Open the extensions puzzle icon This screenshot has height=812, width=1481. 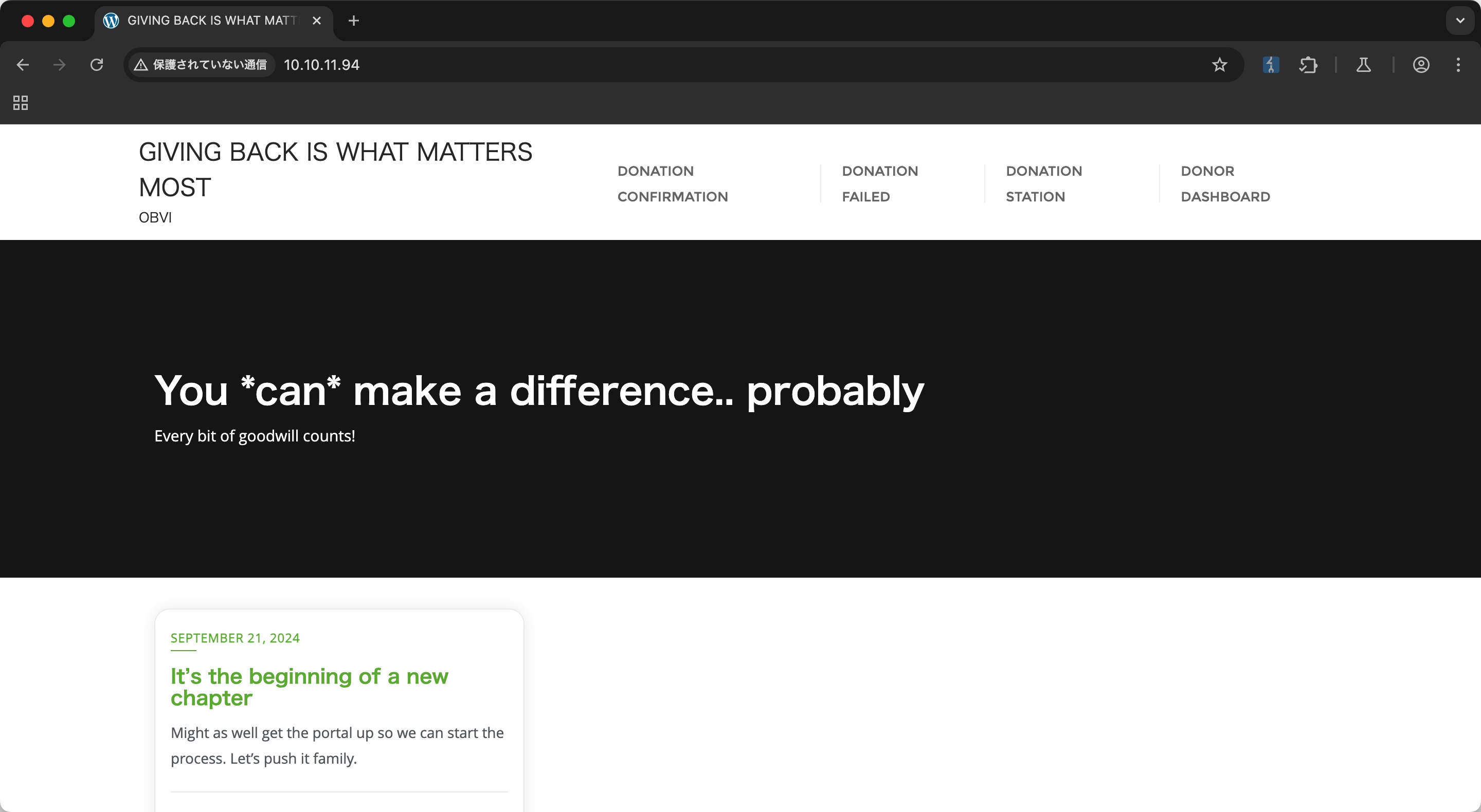pyautogui.click(x=1308, y=65)
